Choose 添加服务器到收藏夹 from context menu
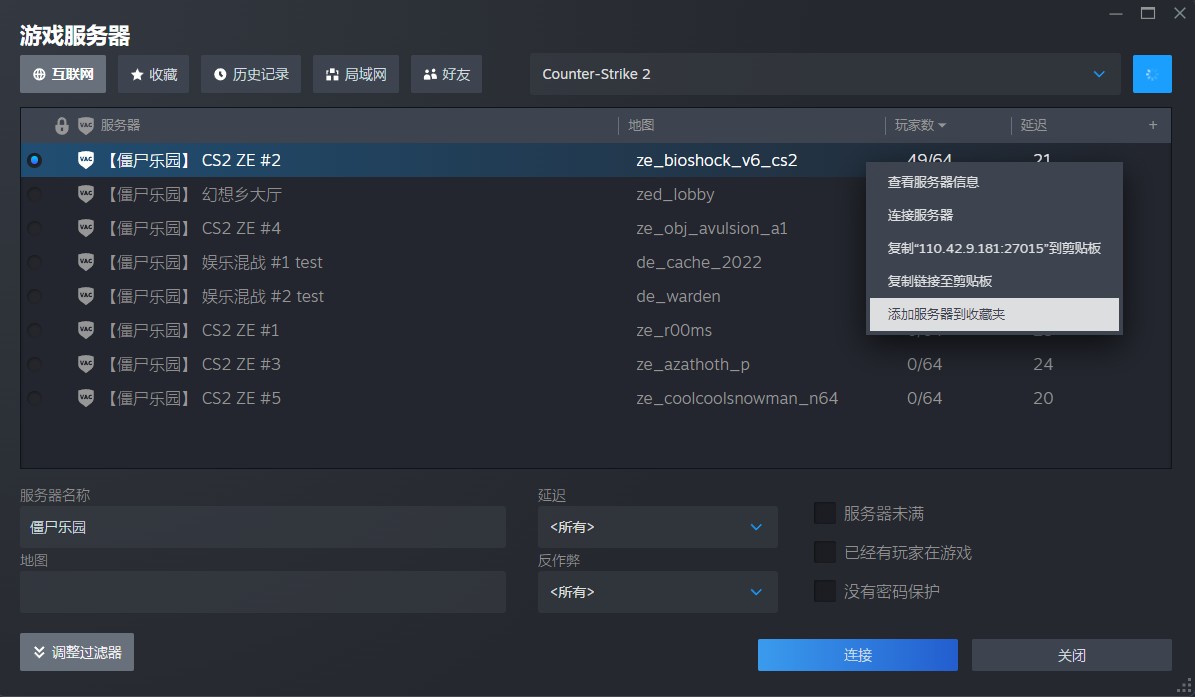The image size is (1195, 697). coord(994,314)
